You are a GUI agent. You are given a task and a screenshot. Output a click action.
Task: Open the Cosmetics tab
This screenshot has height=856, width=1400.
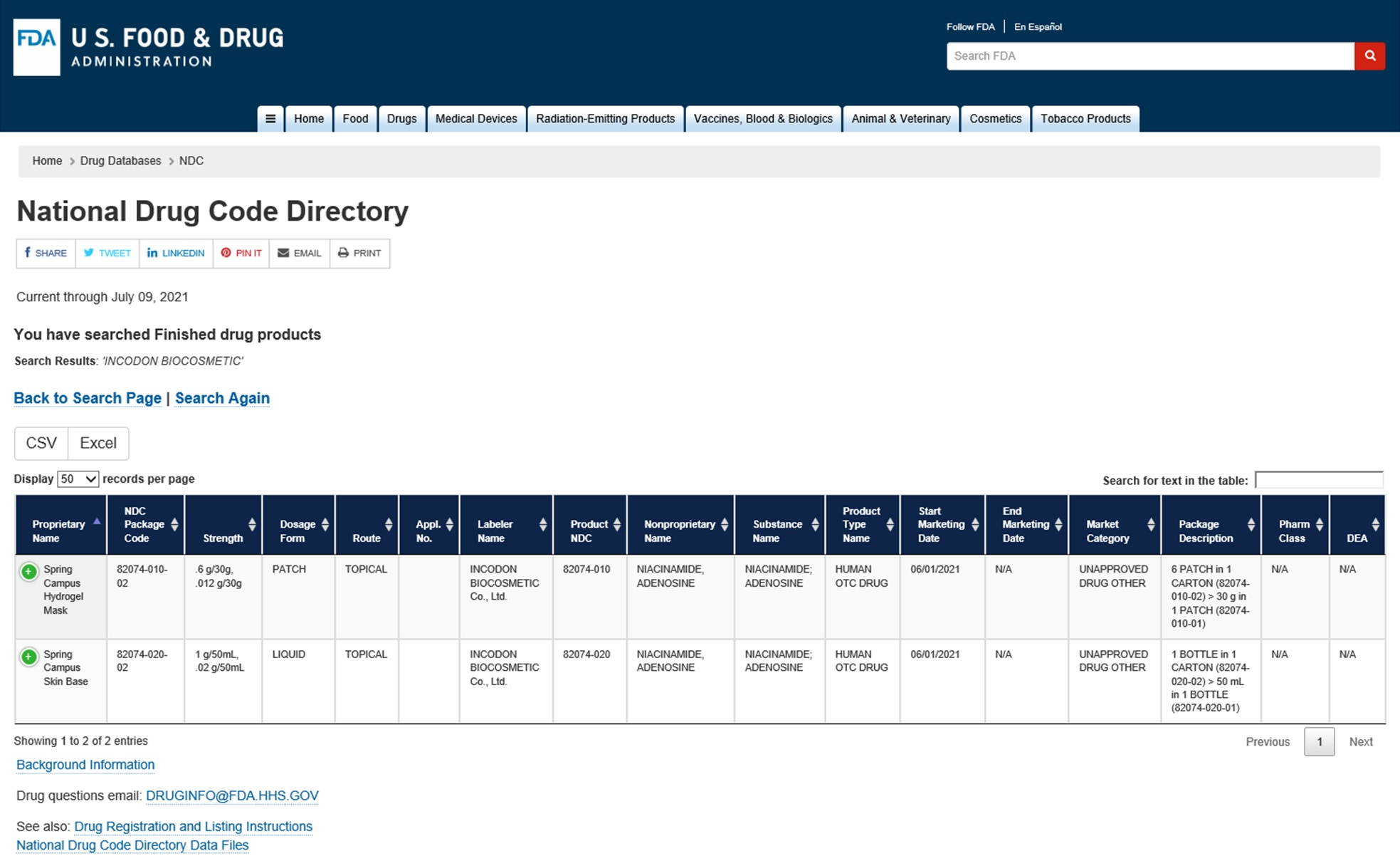click(x=995, y=119)
